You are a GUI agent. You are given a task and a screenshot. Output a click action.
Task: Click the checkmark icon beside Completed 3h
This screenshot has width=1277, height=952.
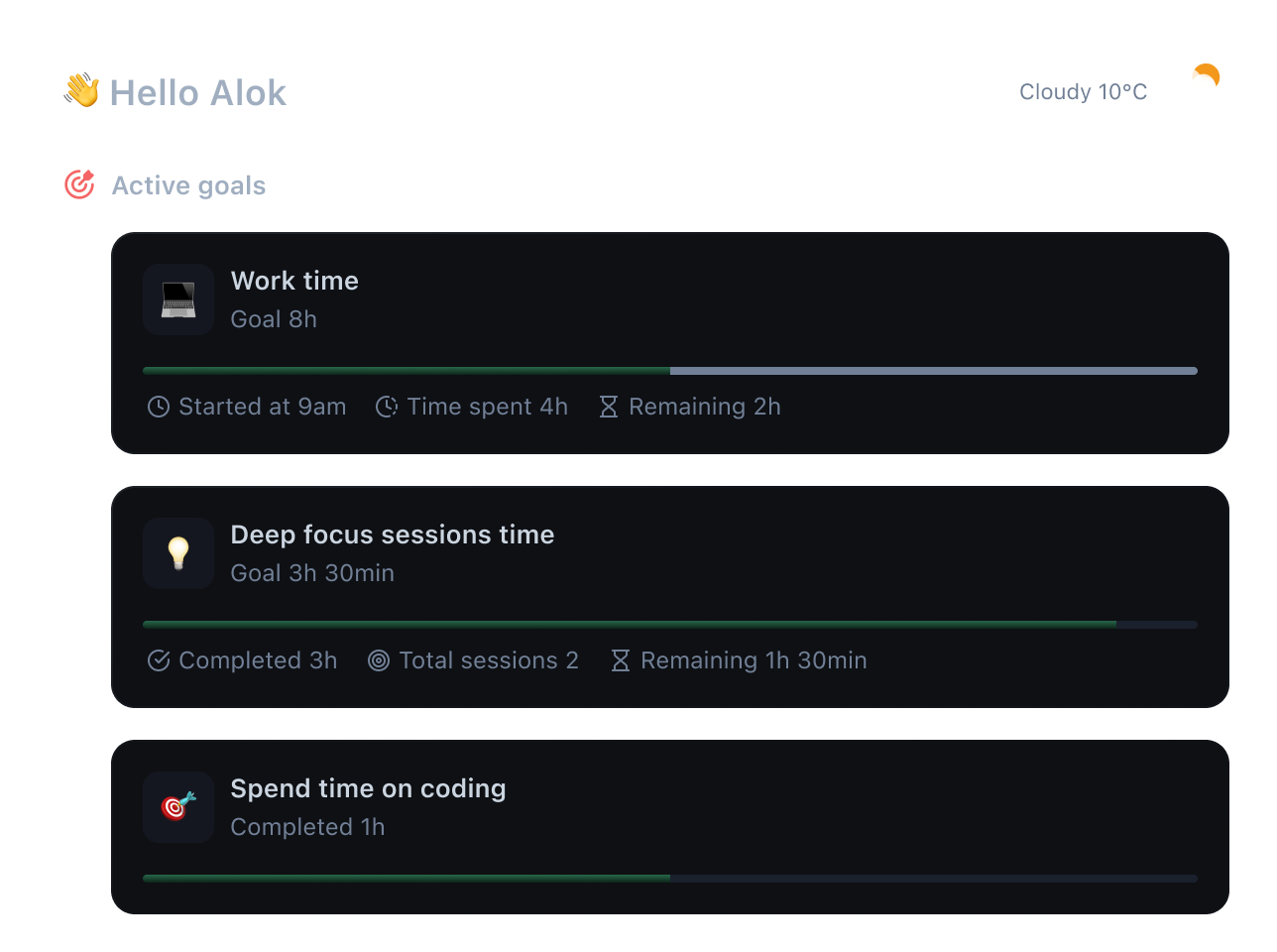click(159, 660)
